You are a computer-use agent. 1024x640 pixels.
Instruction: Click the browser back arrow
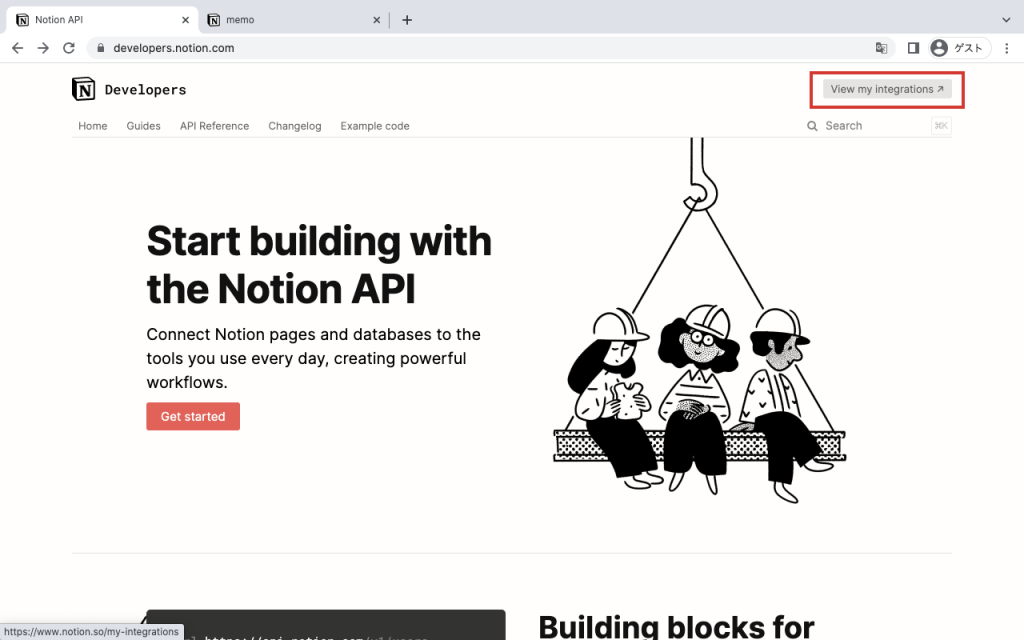[x=18, y=48]
